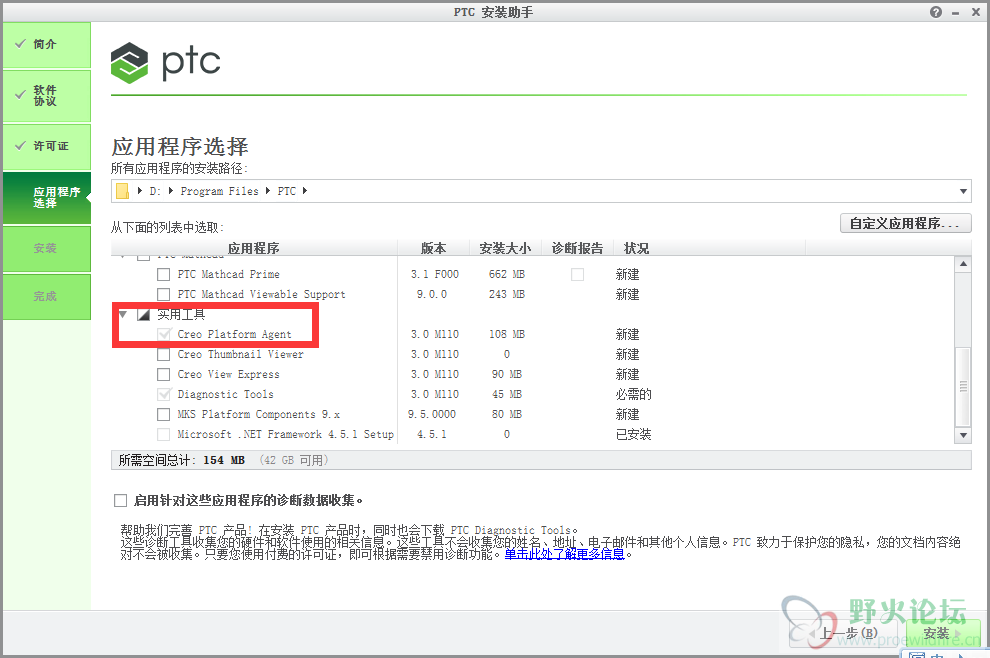This screenshot has height=658, width=990.
Task: Click 662 MB size of Mathcad Prime
Action: [506, 274]
